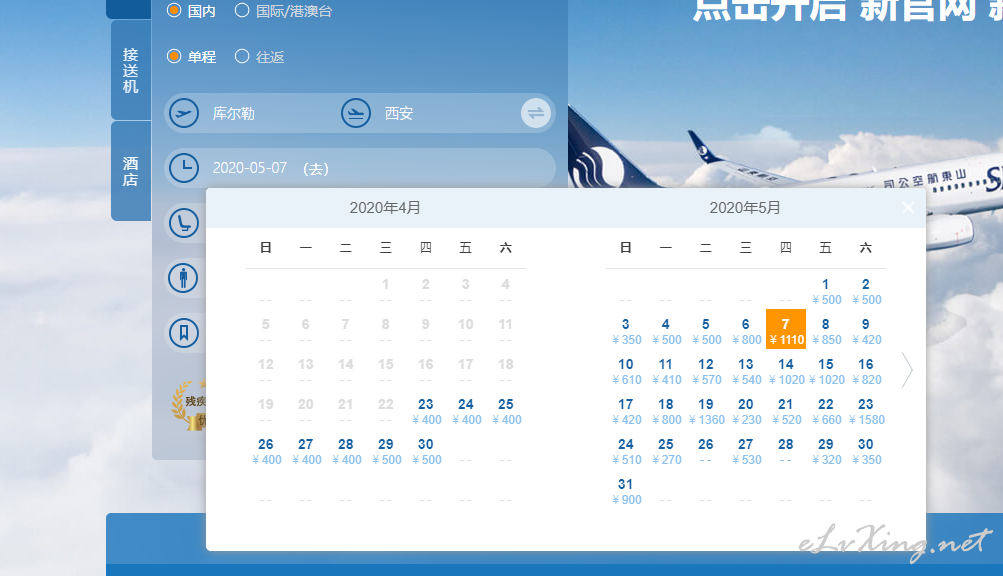The width and height of the screenshot is (1003, 576).
Task: Pick April 27 in the calendar
Action: pos(306,451)
